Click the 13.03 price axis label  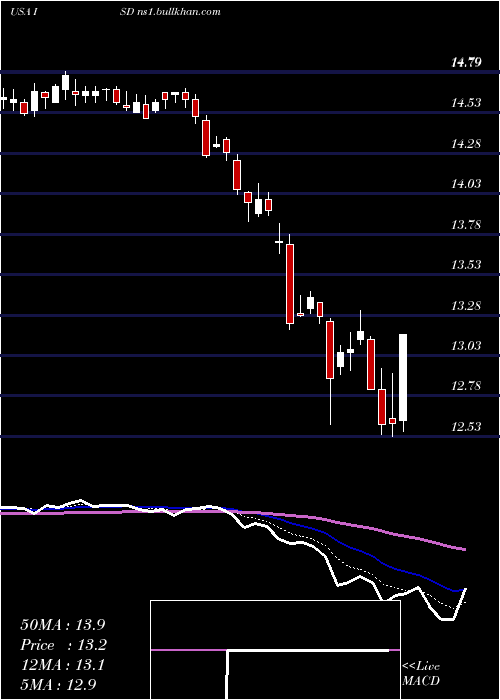point(466,346)
